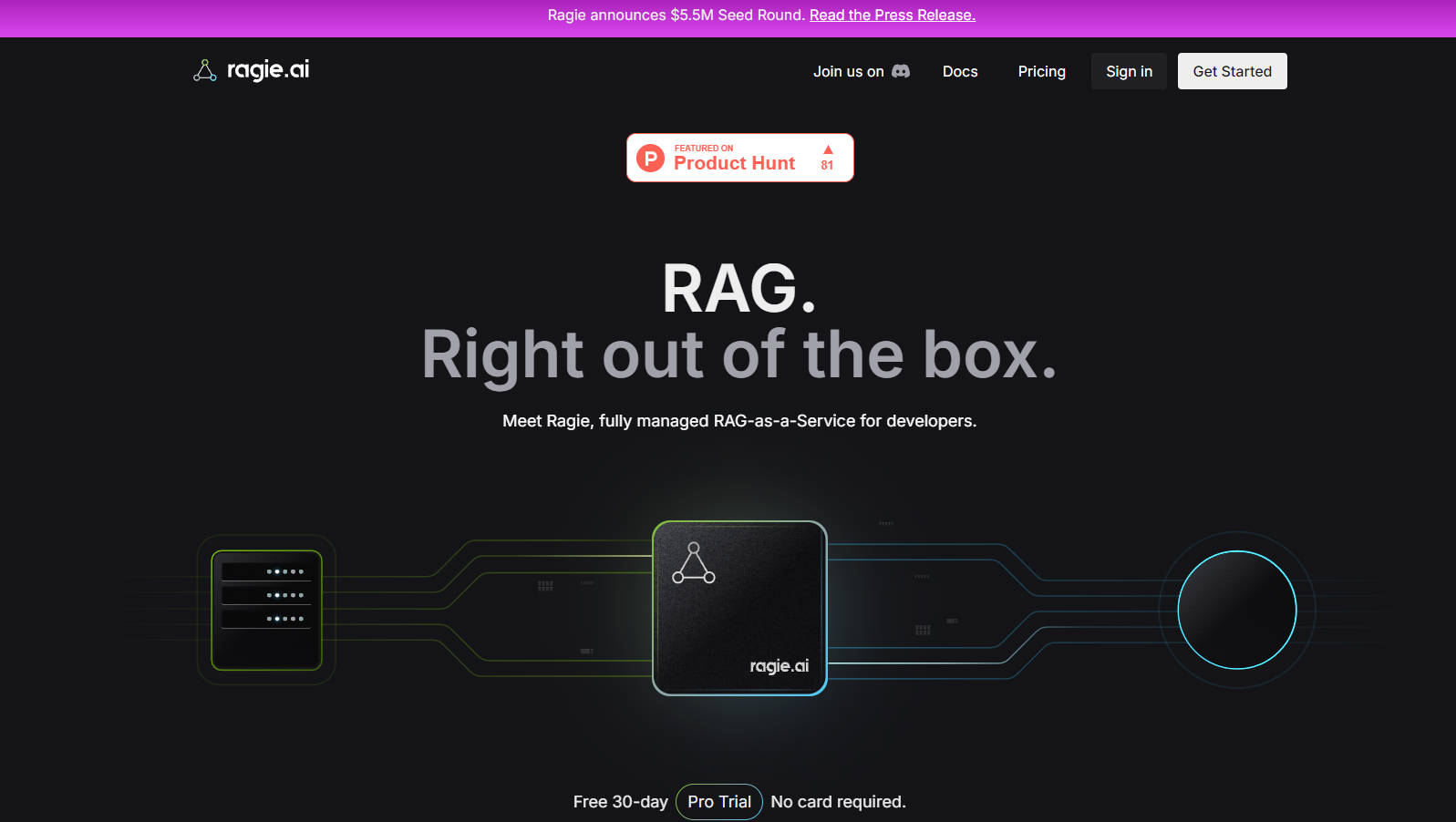Click the Get Started button

1232,71
